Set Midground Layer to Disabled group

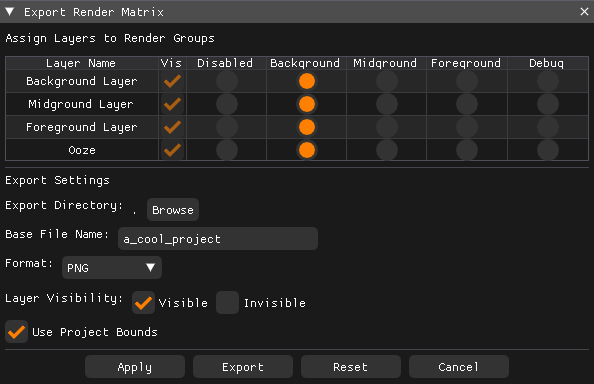[x=227, y=104]
